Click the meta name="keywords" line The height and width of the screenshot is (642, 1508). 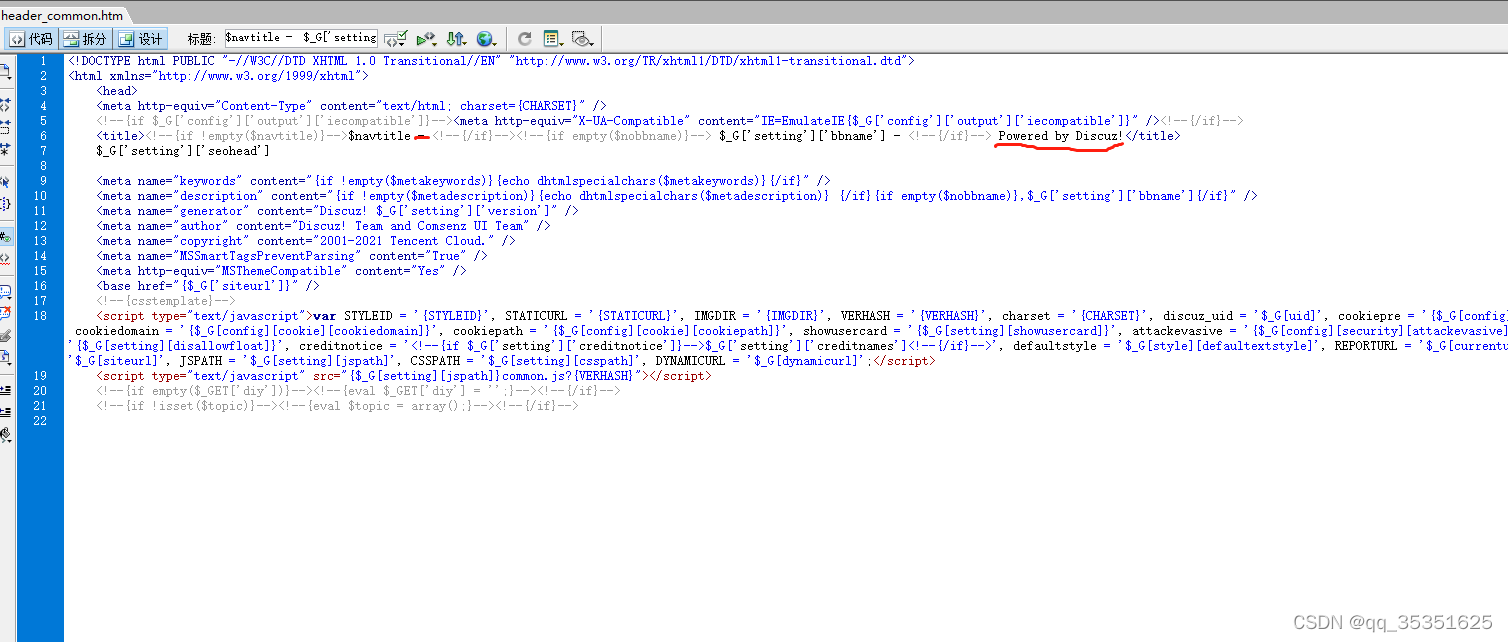coord(464,181)
